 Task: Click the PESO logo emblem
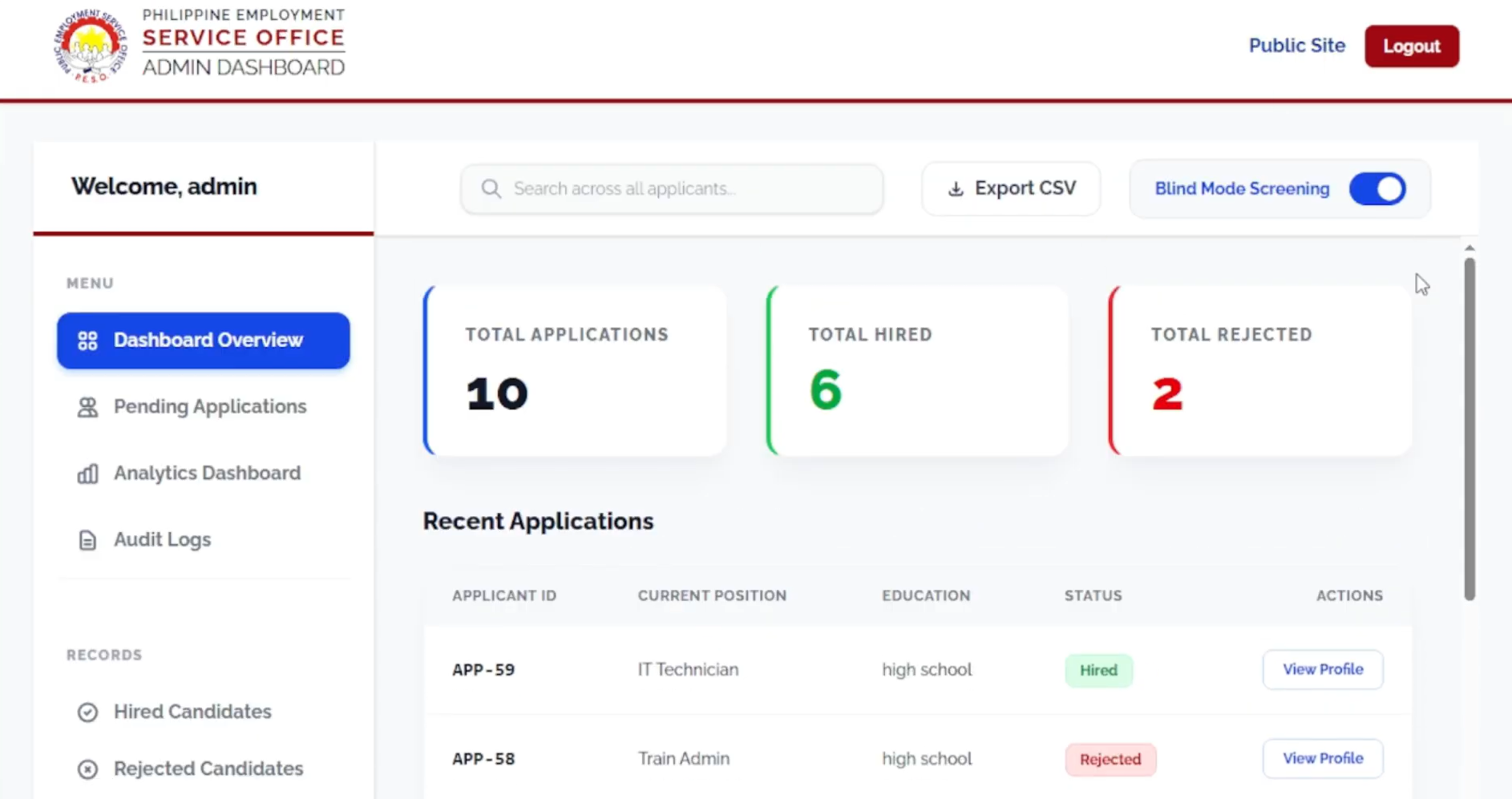pos(90,46)
